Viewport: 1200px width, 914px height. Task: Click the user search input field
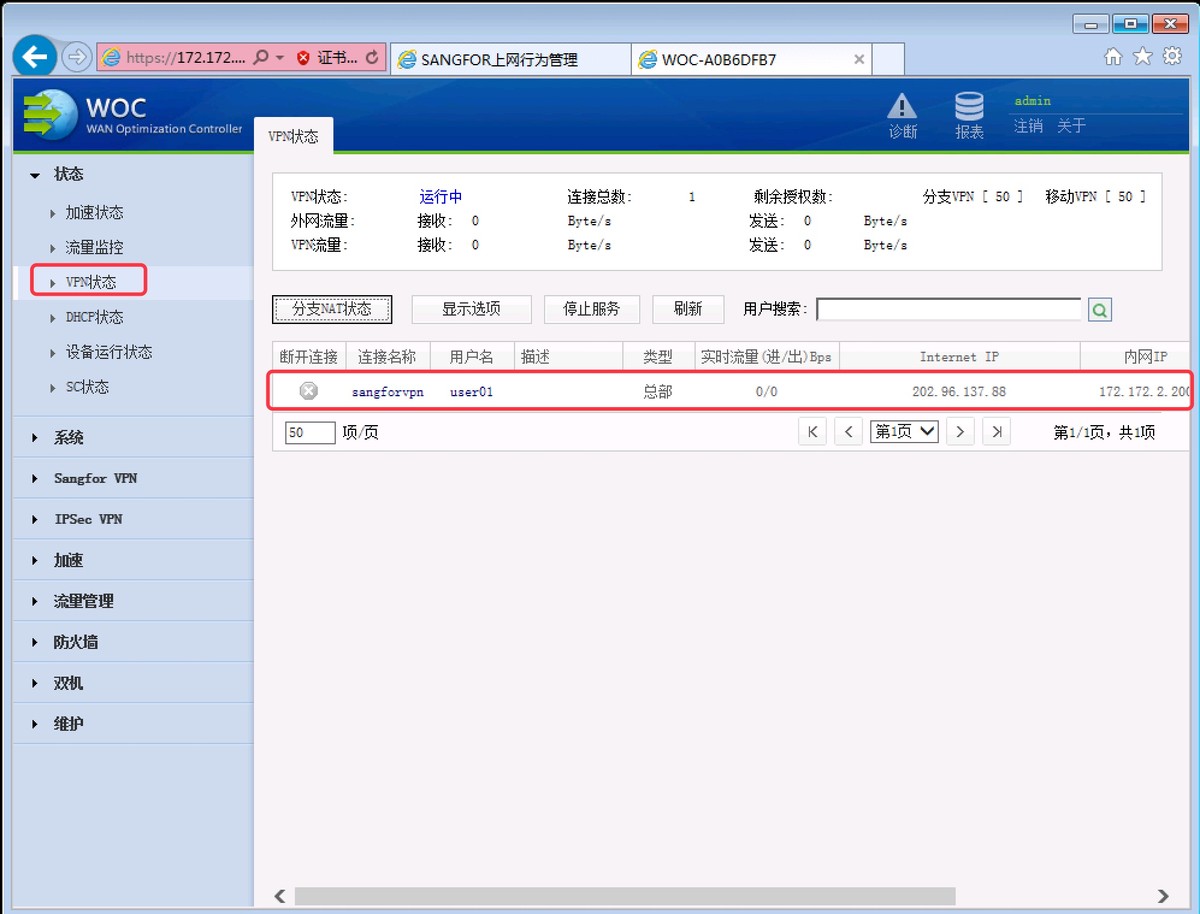click(948, 309)
